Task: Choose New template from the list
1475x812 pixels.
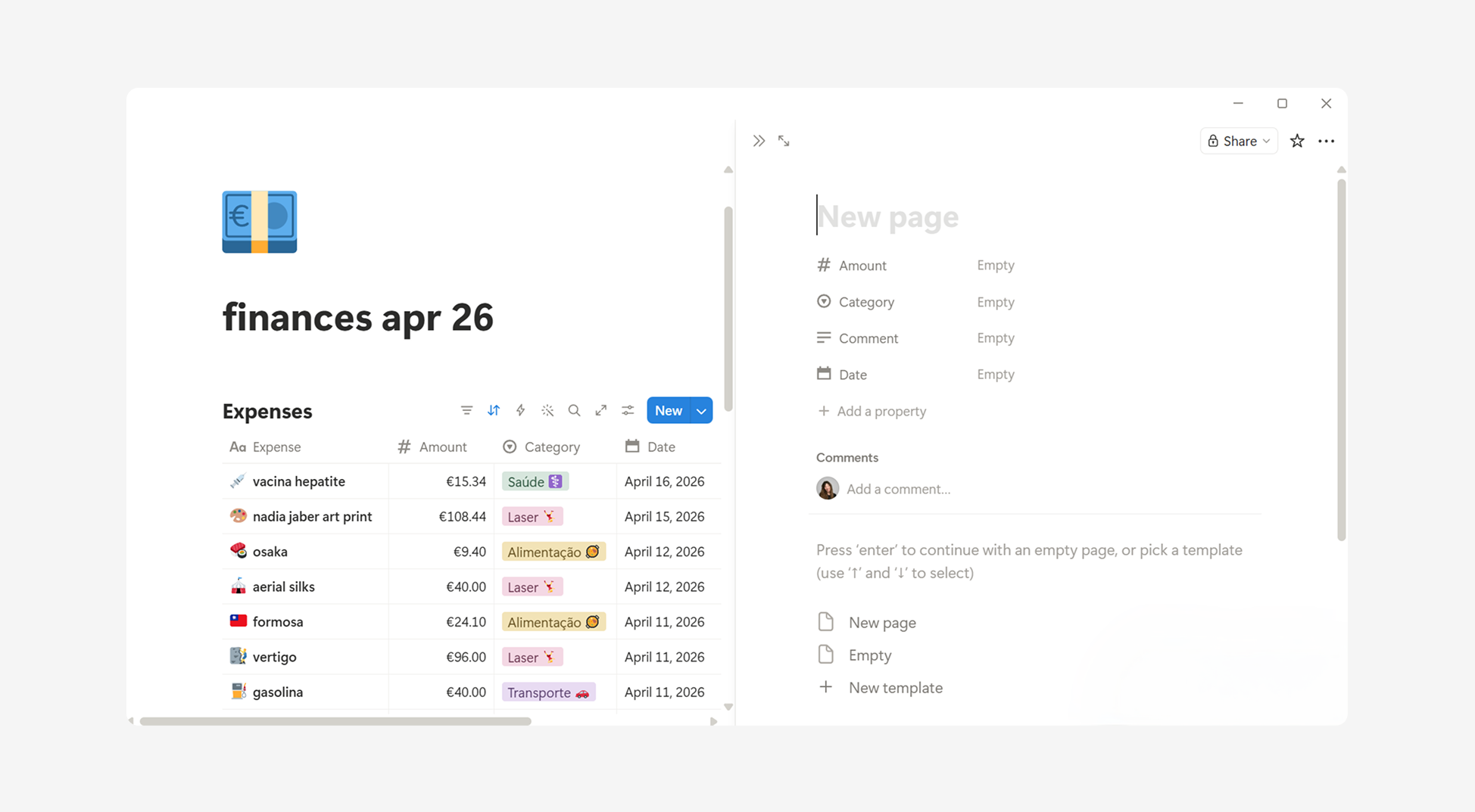Action: point(895,687)
